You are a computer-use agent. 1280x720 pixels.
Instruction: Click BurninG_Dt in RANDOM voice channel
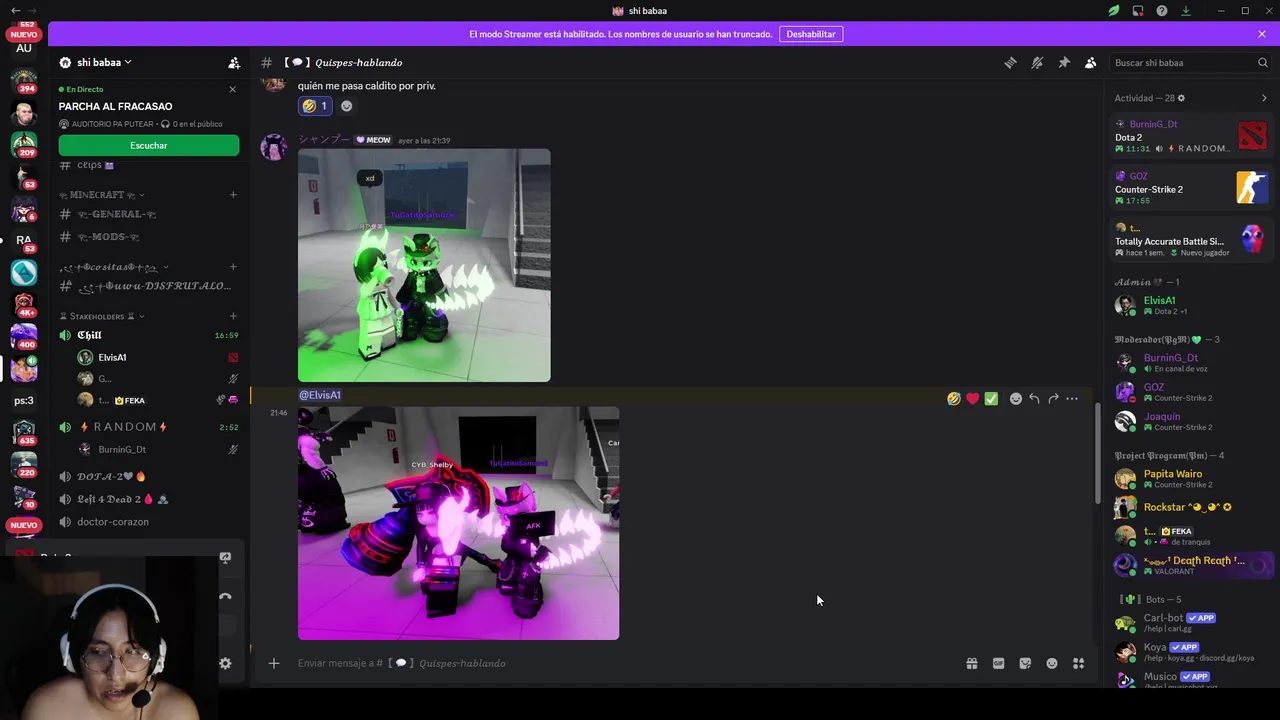click(158, 450)
